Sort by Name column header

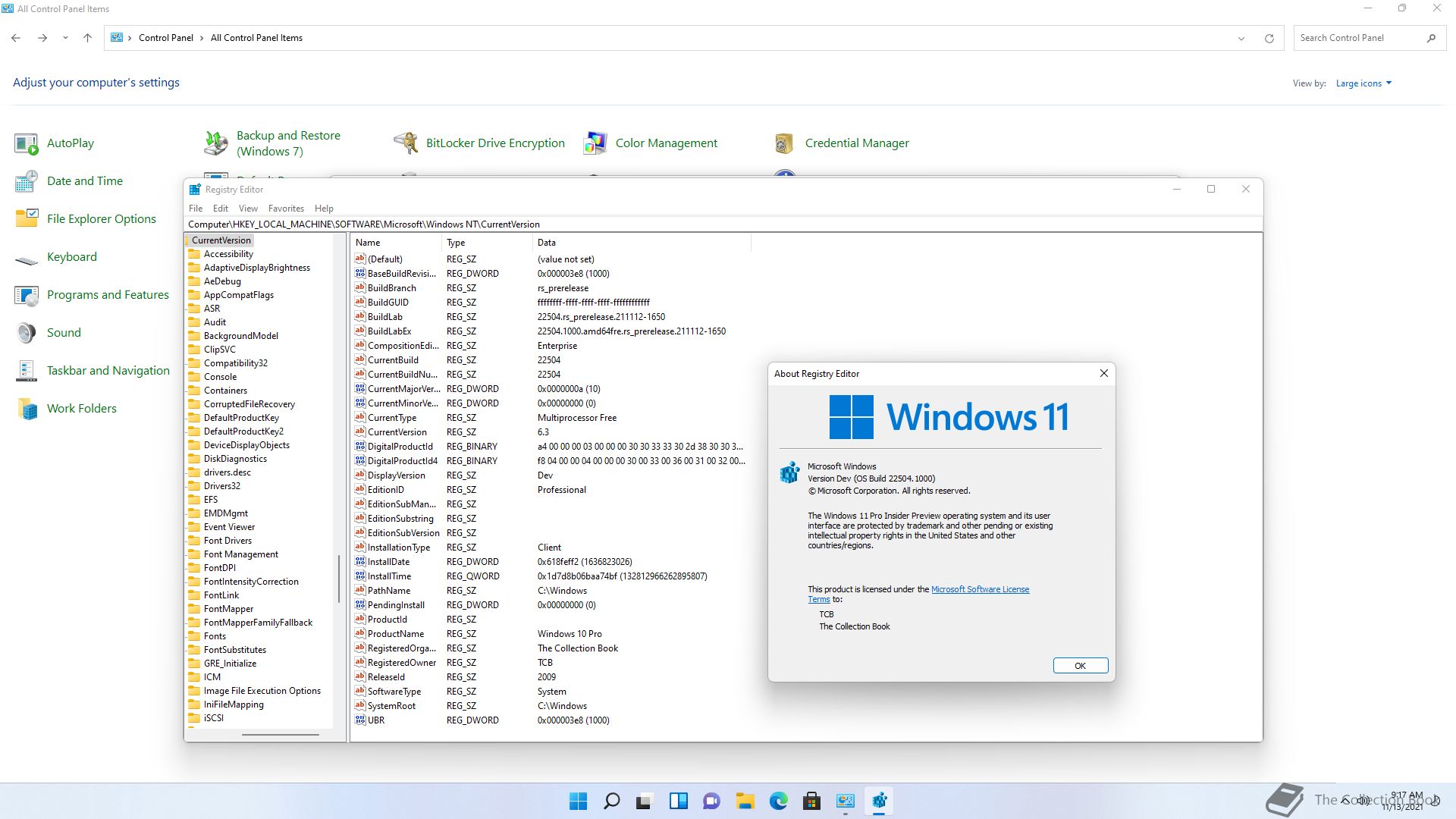(396, 243)
